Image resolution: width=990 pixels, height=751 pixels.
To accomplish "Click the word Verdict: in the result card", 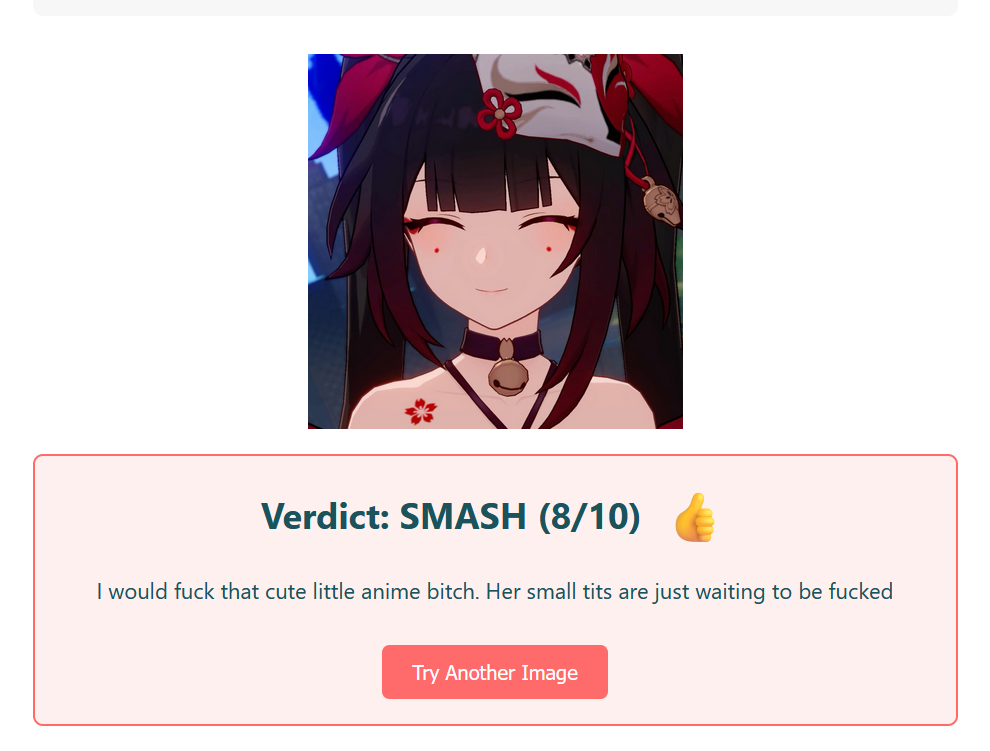I will (325, 516).
